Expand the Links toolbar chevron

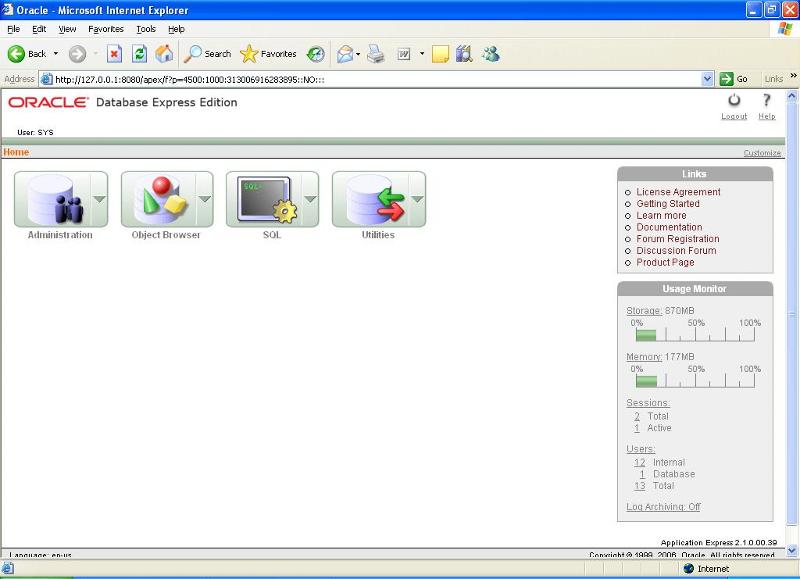point(793,76)
